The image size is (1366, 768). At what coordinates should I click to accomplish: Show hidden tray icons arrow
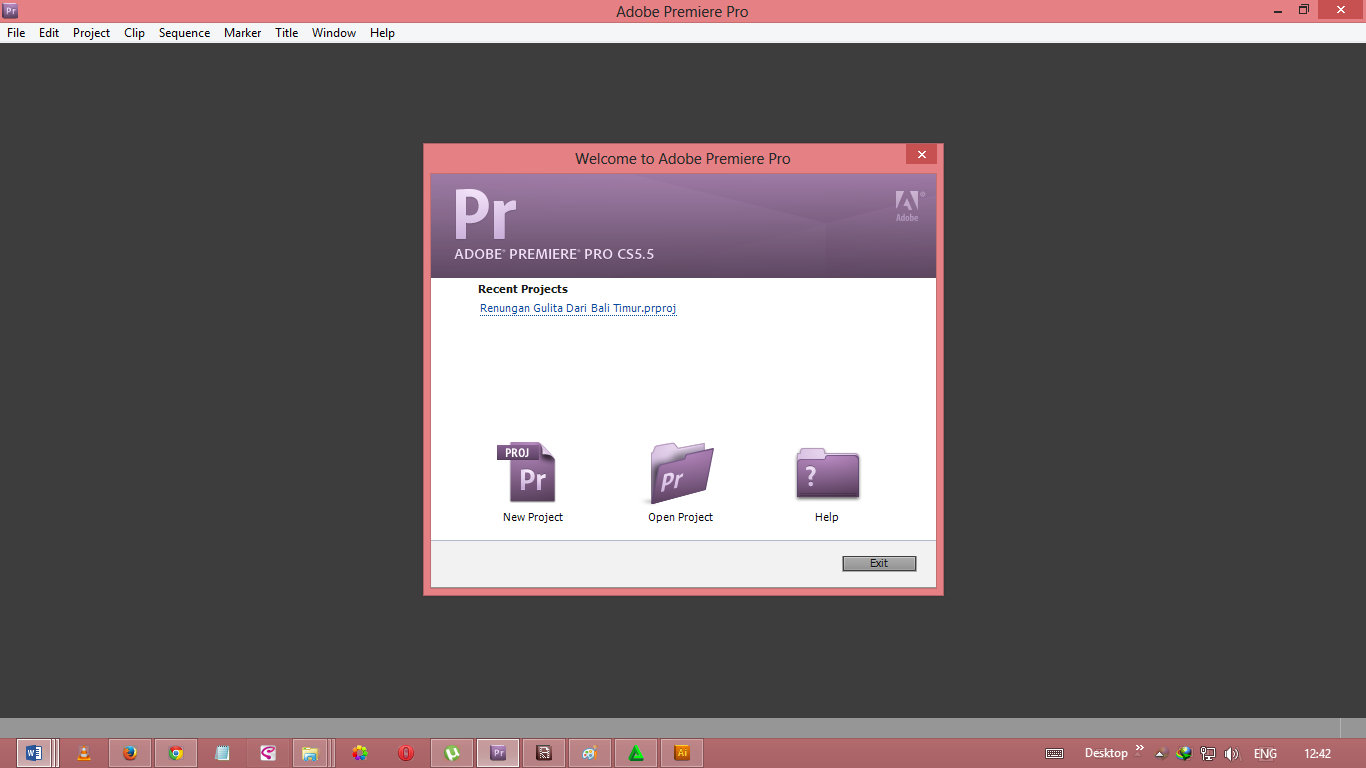tap(1161, 754)
